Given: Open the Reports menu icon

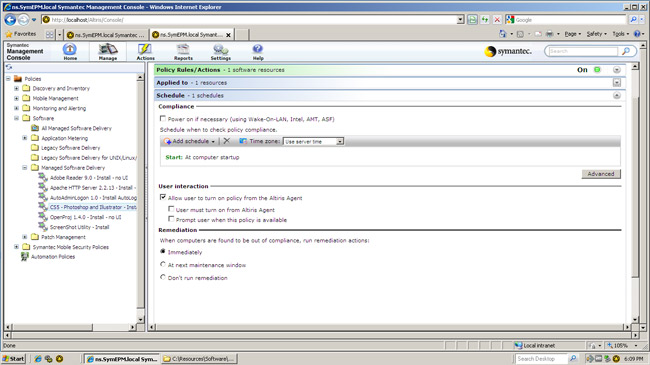Looking at the screenshot, I should coord(183,51).
